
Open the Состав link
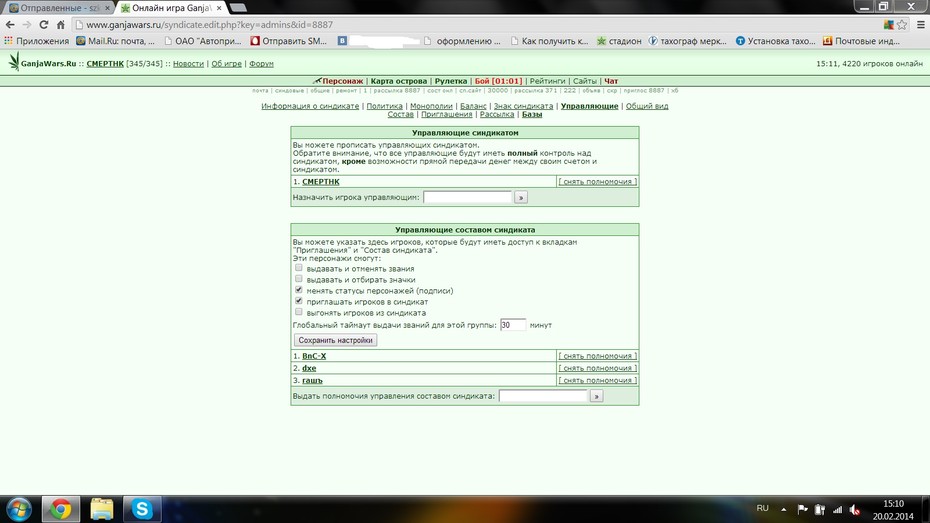coord(400,114)
